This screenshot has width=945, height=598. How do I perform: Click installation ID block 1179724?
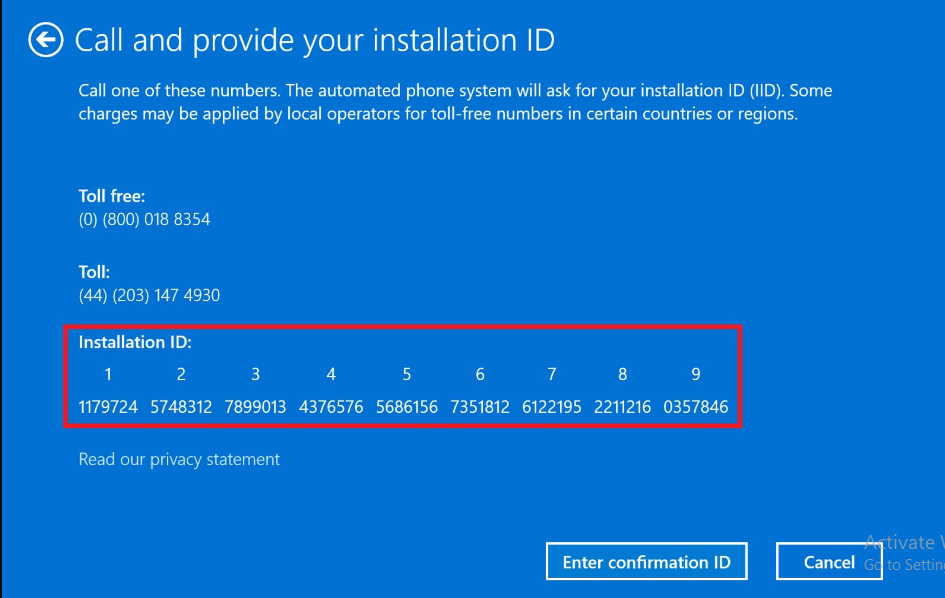pyautogui.click(x=108, y=407)
